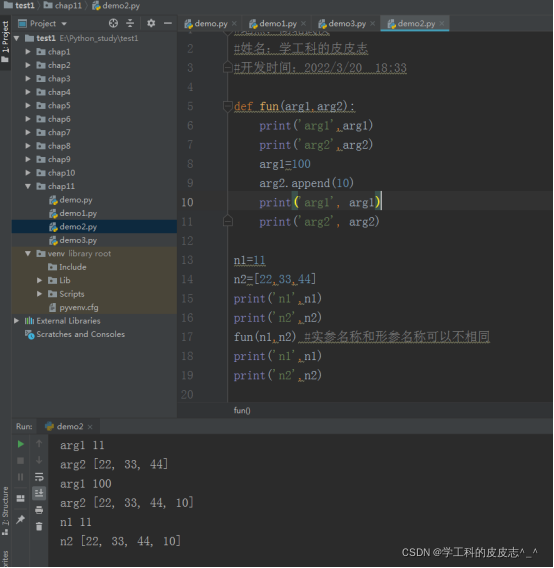Click the locate-file crosshair icon in Project panel
This screenshot has width=554, height=568.
click(113, 24)
